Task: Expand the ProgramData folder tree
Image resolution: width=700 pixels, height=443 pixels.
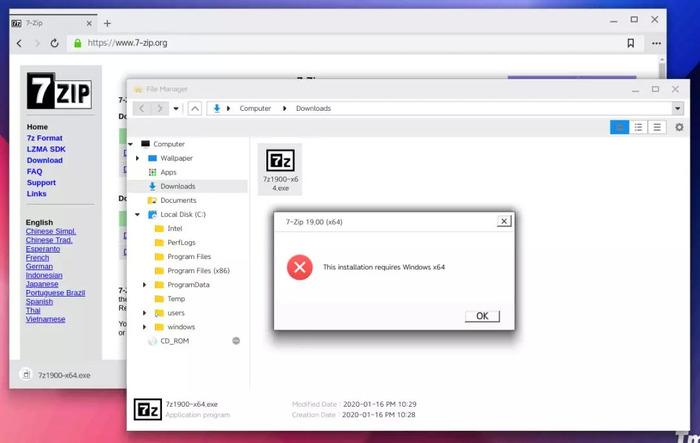Action: point(144,284)
